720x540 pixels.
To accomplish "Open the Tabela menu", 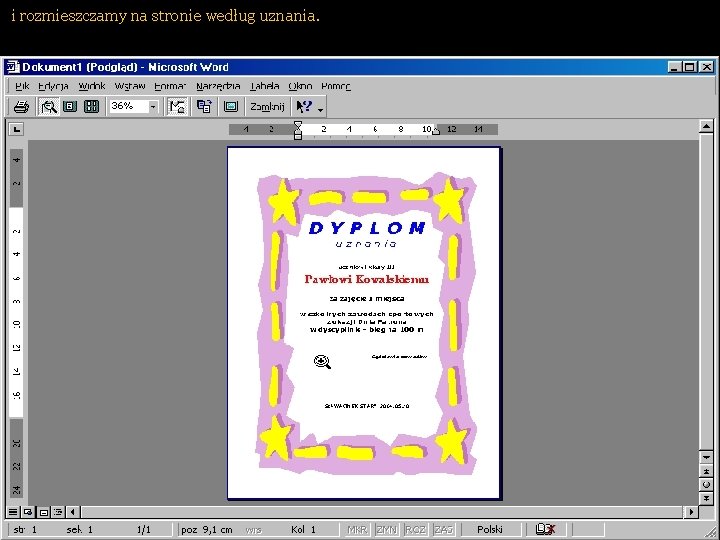I will point(264,86).
